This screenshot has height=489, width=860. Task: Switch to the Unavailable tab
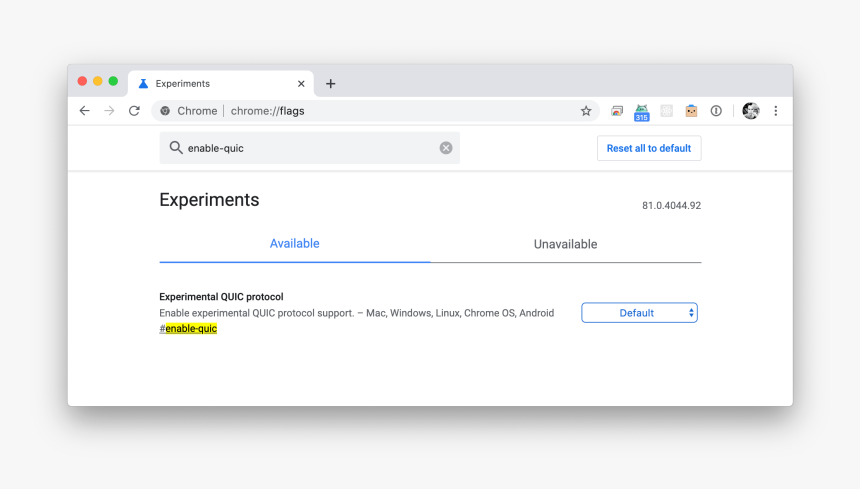pyautogui.click(x=565, y=244)
